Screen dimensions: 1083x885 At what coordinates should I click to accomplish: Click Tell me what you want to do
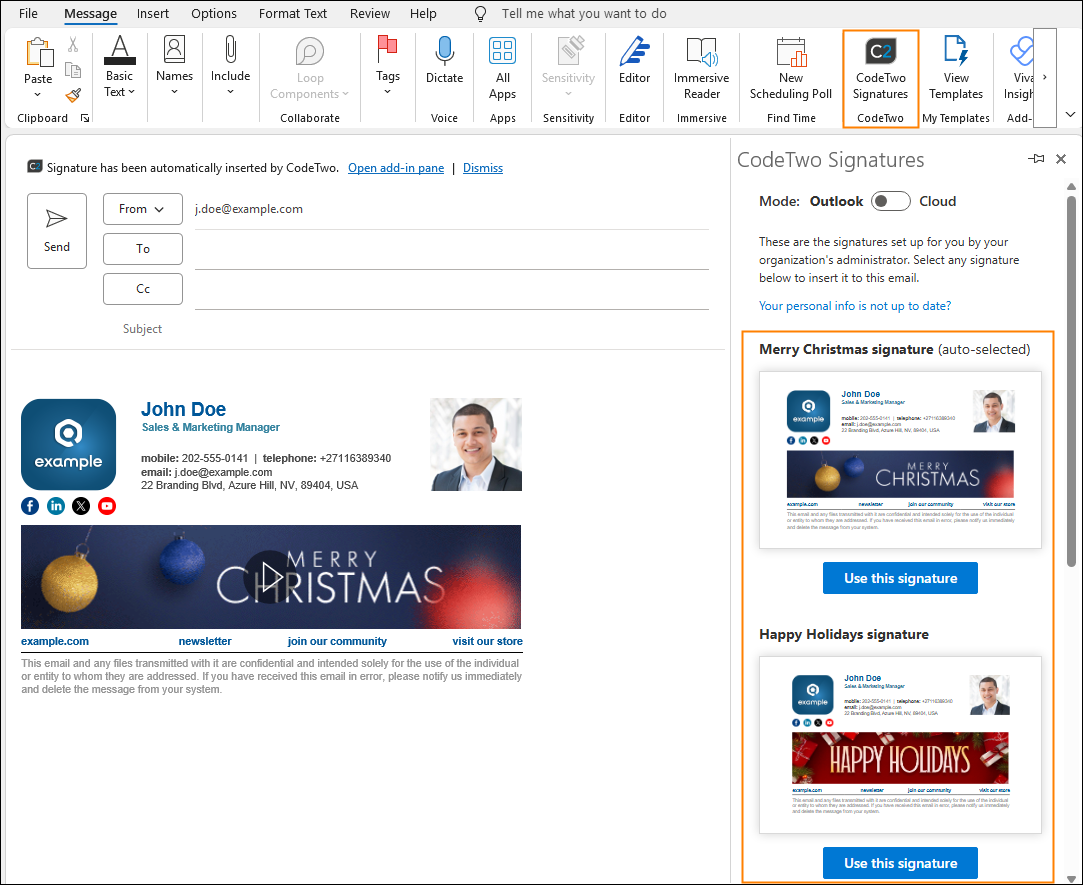[x=584, y=14]
